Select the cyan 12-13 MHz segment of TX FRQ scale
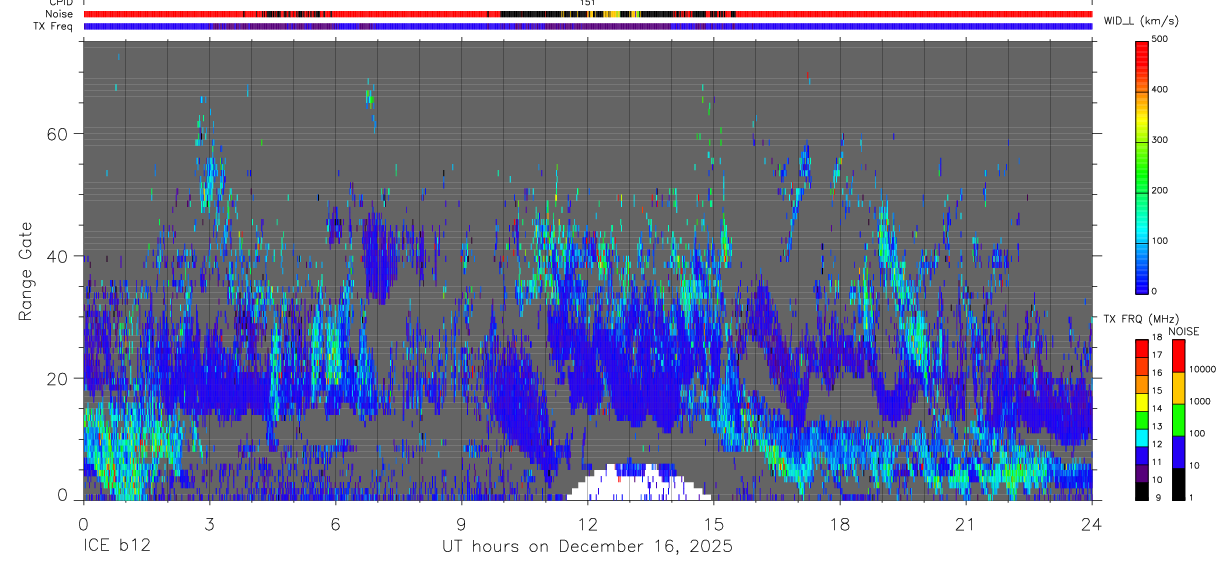 [x=1141, y=437]
